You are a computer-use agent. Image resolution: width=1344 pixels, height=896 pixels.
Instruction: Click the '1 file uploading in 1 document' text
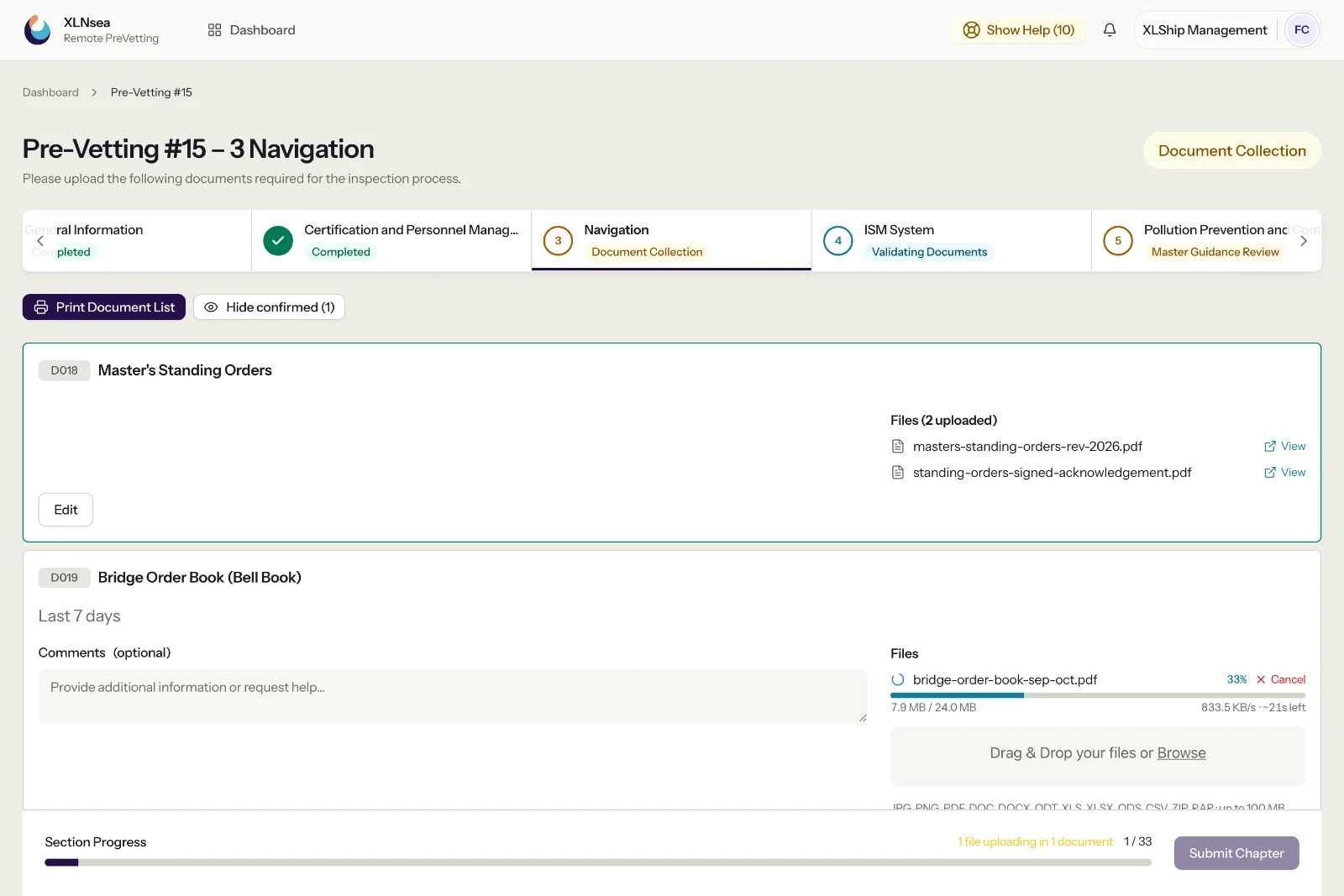(x=1035, y=841)
